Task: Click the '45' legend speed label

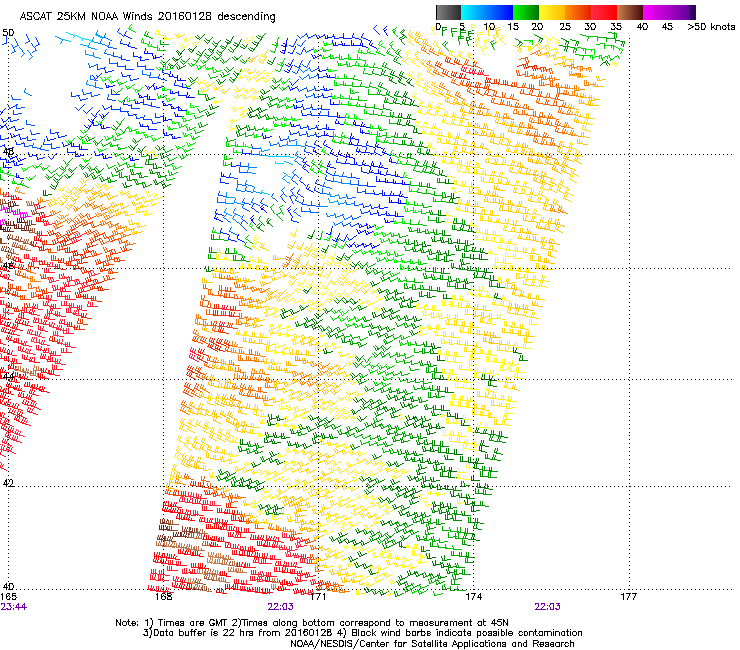Action: pyautogui.click(x=667, y=26)
